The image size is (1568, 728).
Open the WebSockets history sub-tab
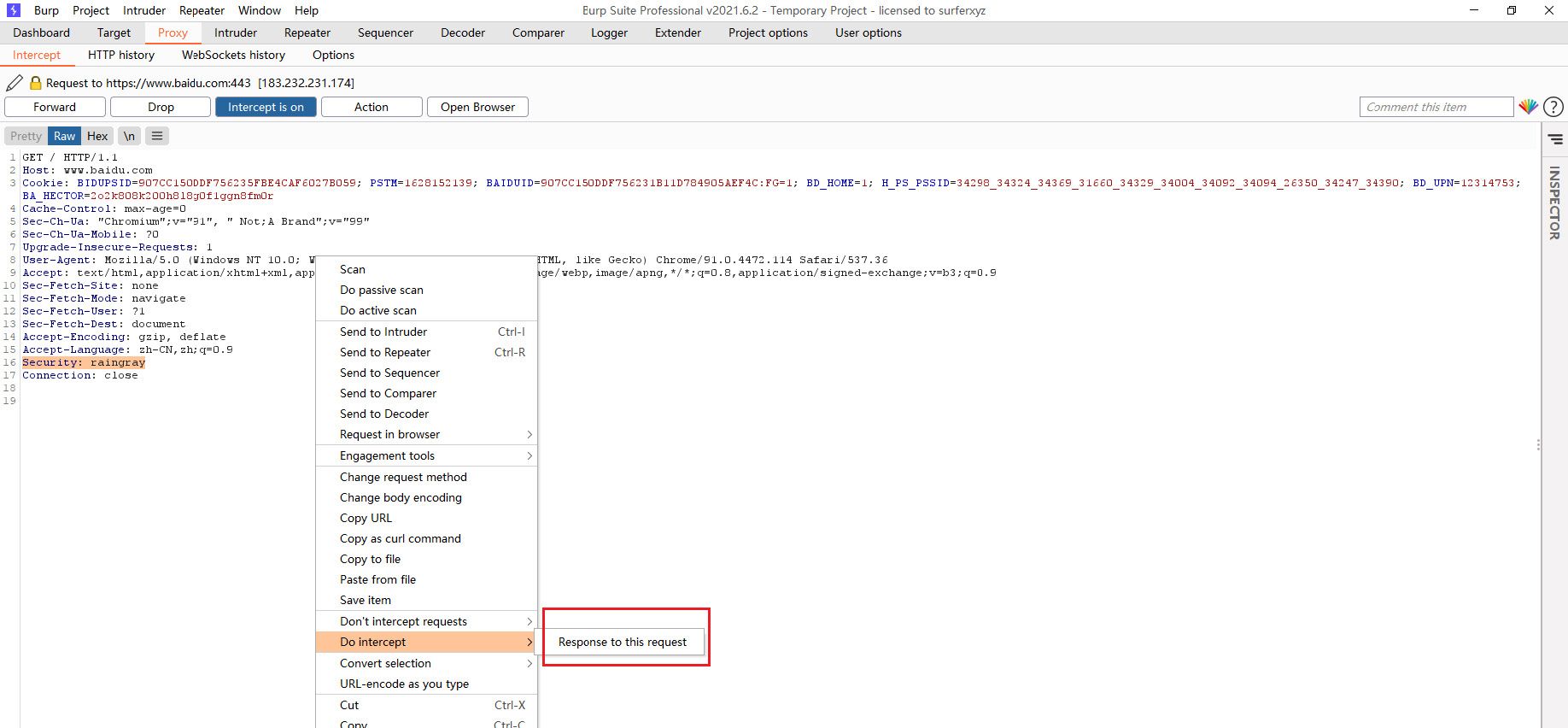(x=233, y=55)
